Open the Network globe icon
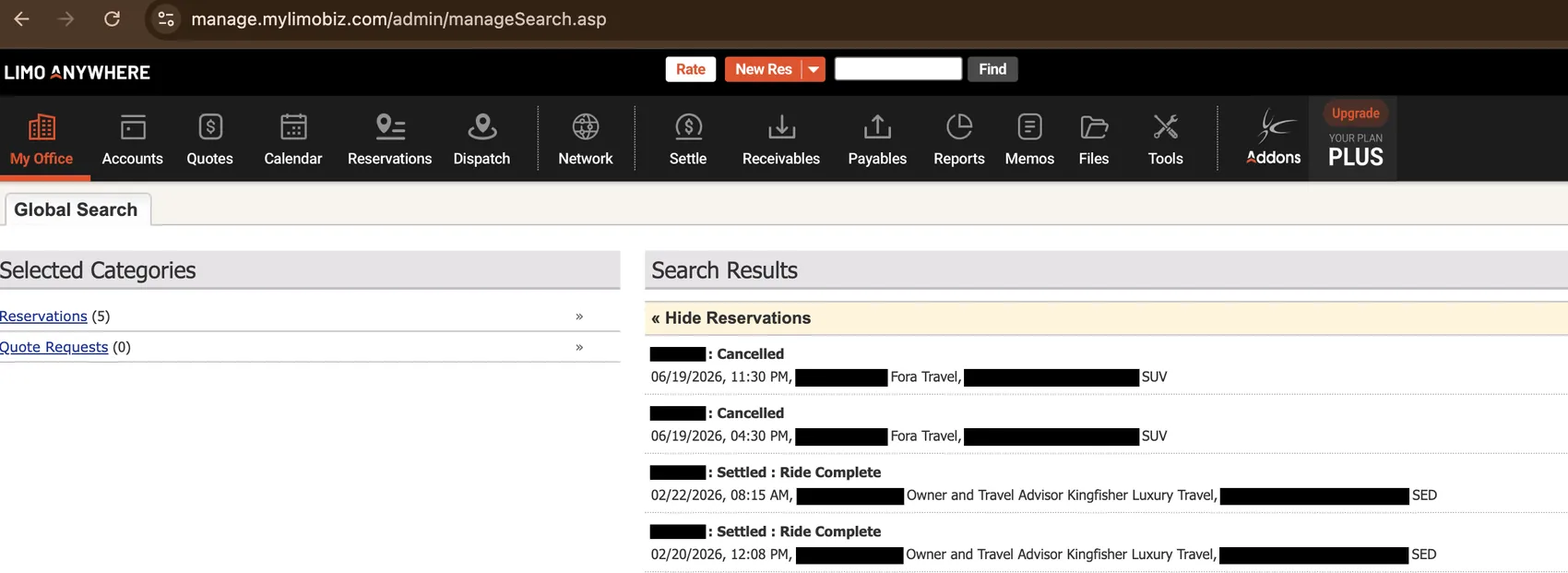Screen dimensions: 1568x573 coord(586,126)
